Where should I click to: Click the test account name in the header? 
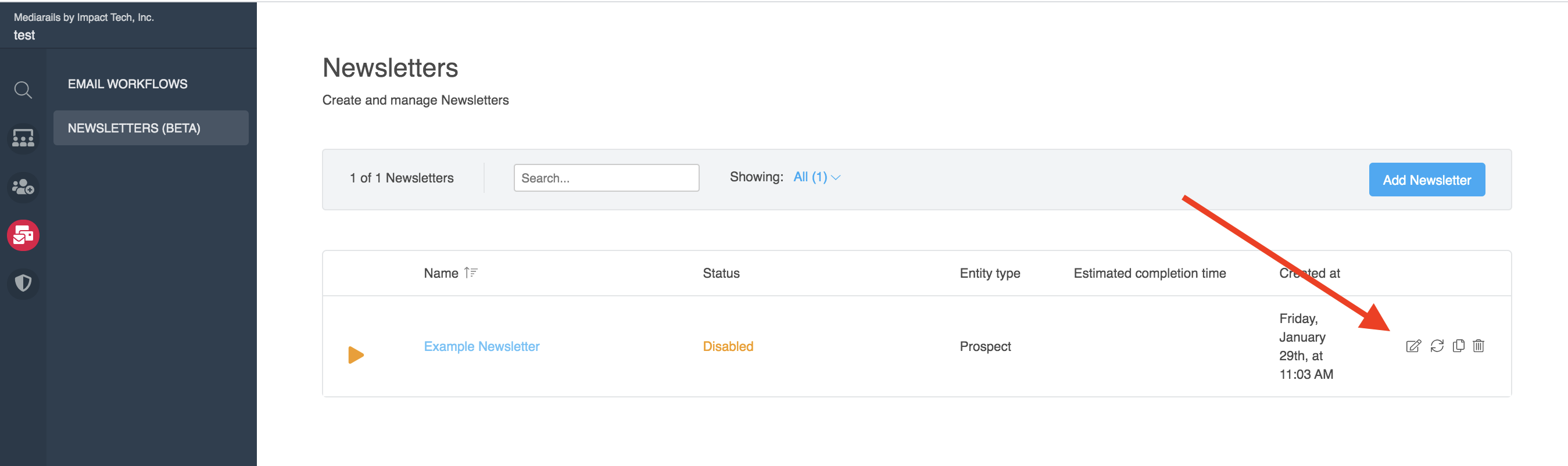(x=24, y=35)
